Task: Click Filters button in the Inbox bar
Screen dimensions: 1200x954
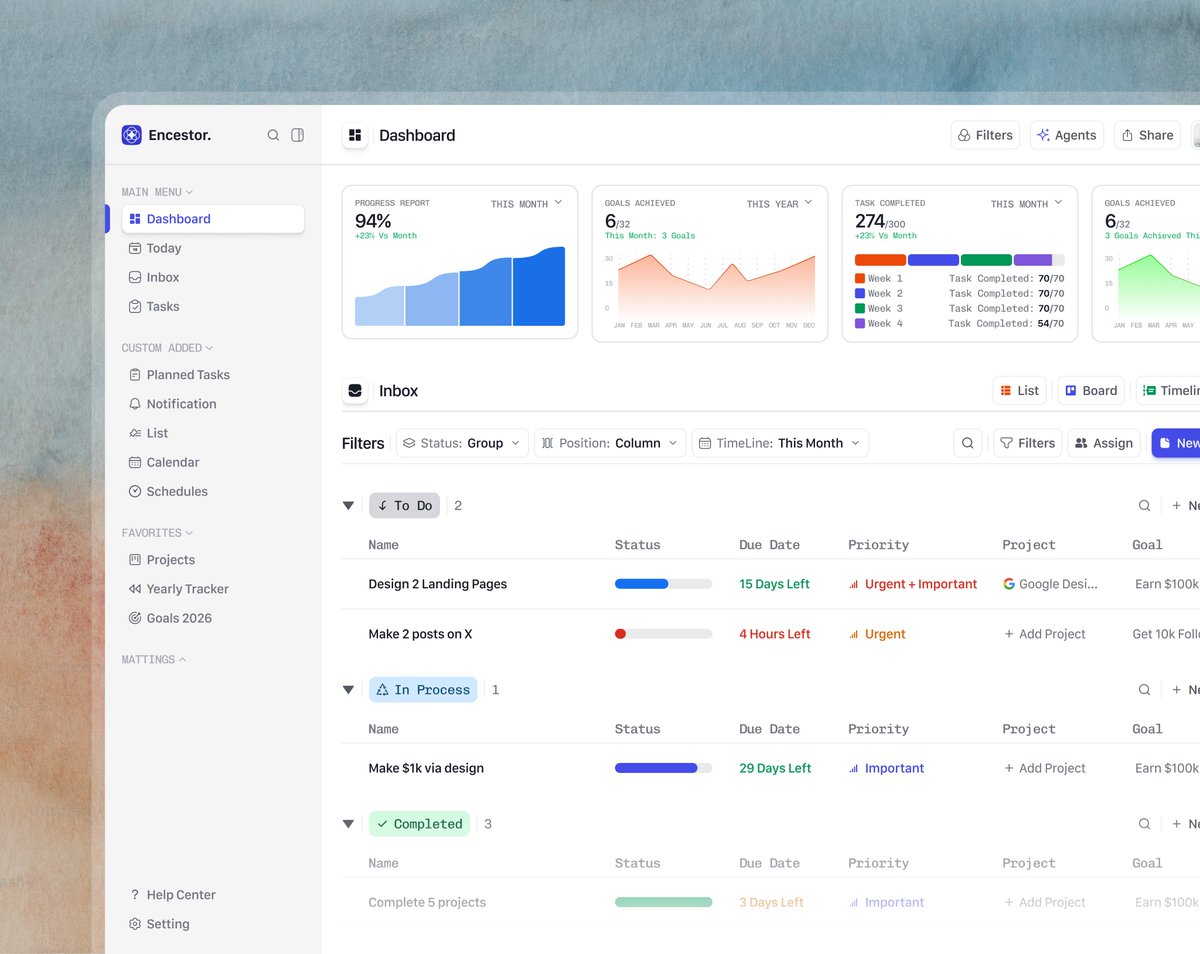Action: [x=1027, y=443]
